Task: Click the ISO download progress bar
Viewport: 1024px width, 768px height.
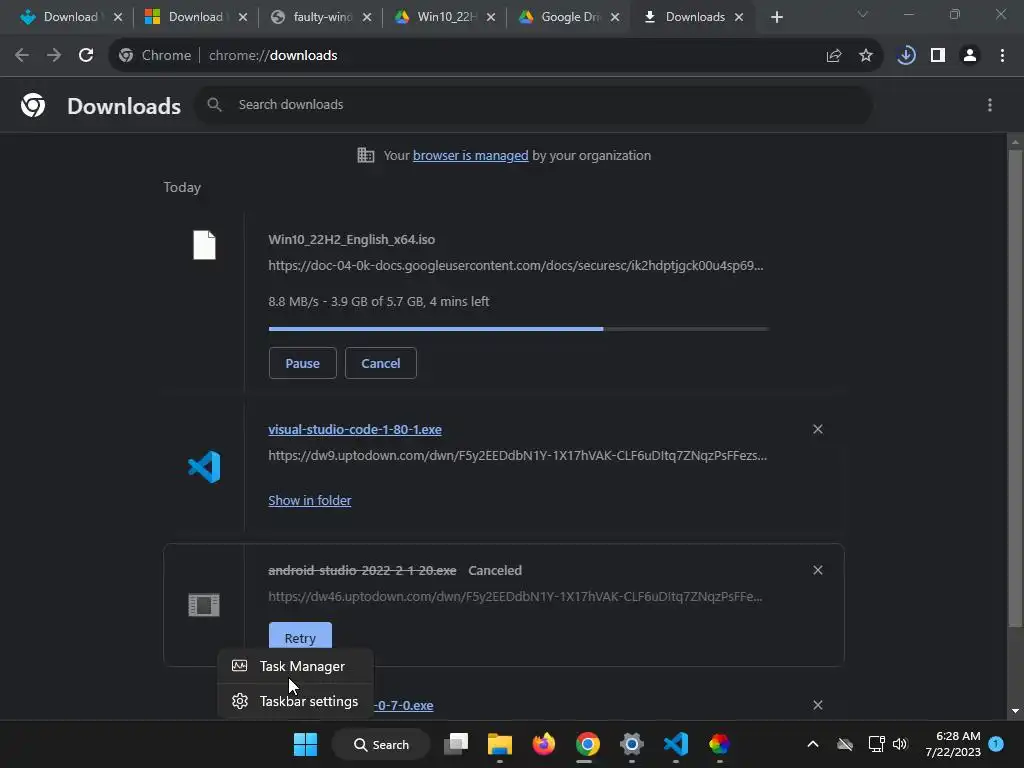Action: point(519,329)
